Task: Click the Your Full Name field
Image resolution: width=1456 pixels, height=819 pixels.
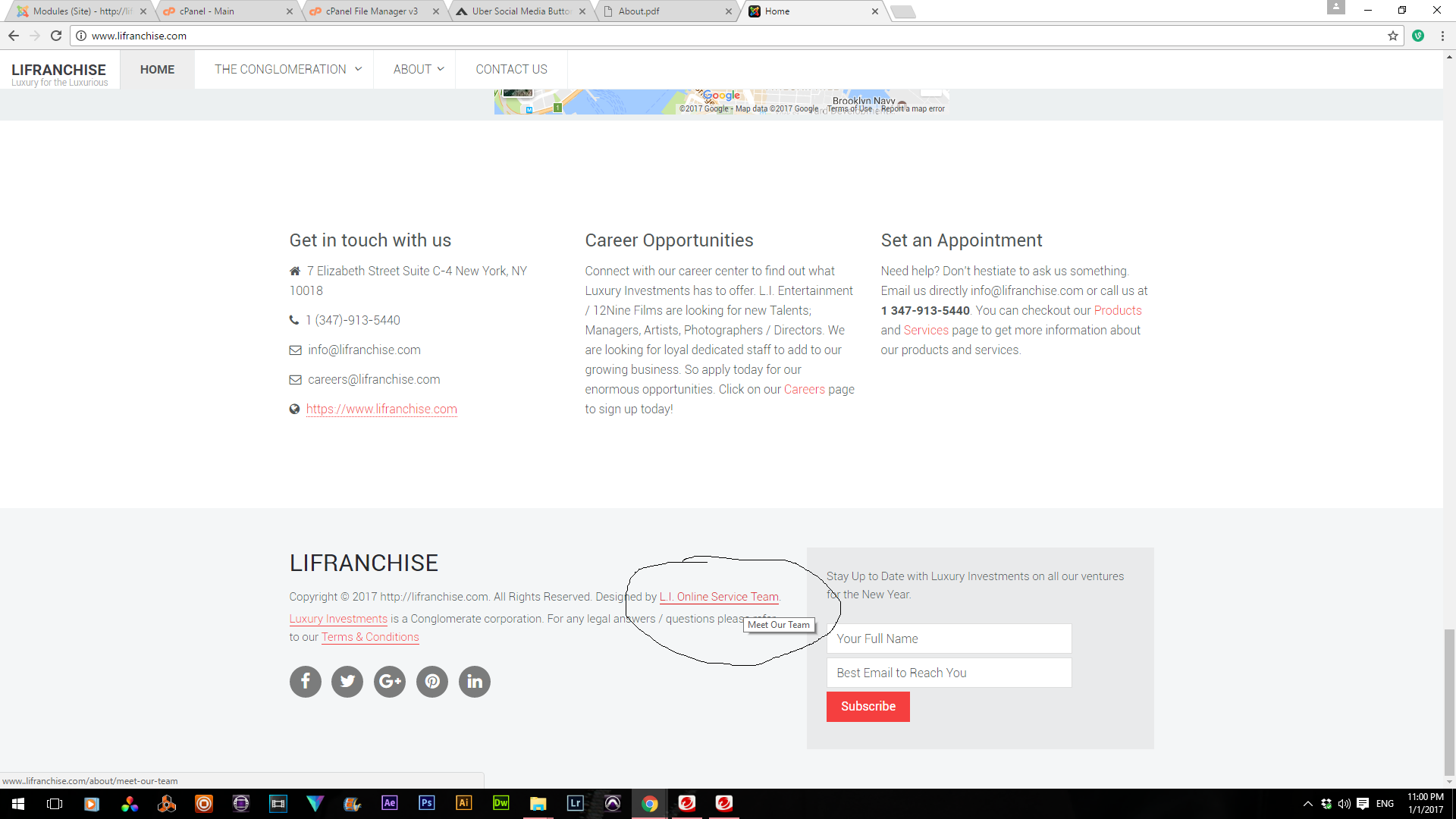Action: (x=949, y=639)
